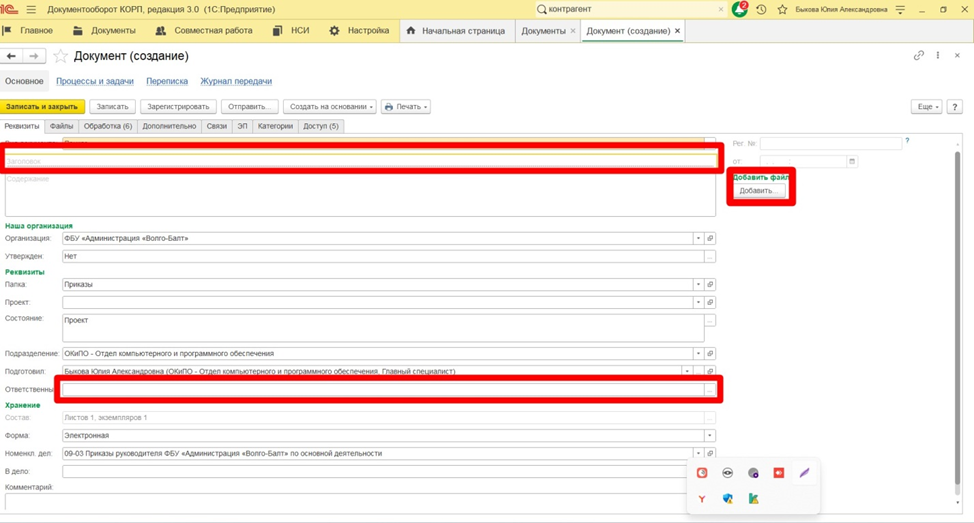This screenshot has height=523, width=974.
Task: Open the Журнал передачи link
Action: click(236, 81)
